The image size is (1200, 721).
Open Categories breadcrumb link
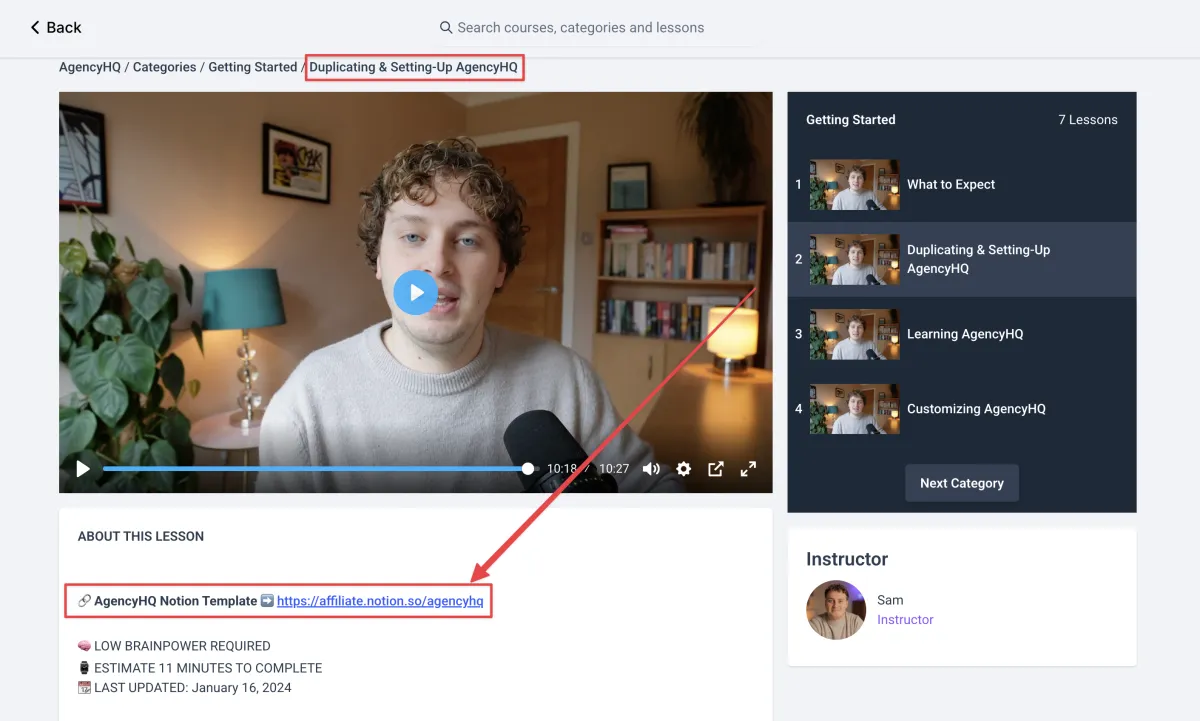(x=164, y=67)
